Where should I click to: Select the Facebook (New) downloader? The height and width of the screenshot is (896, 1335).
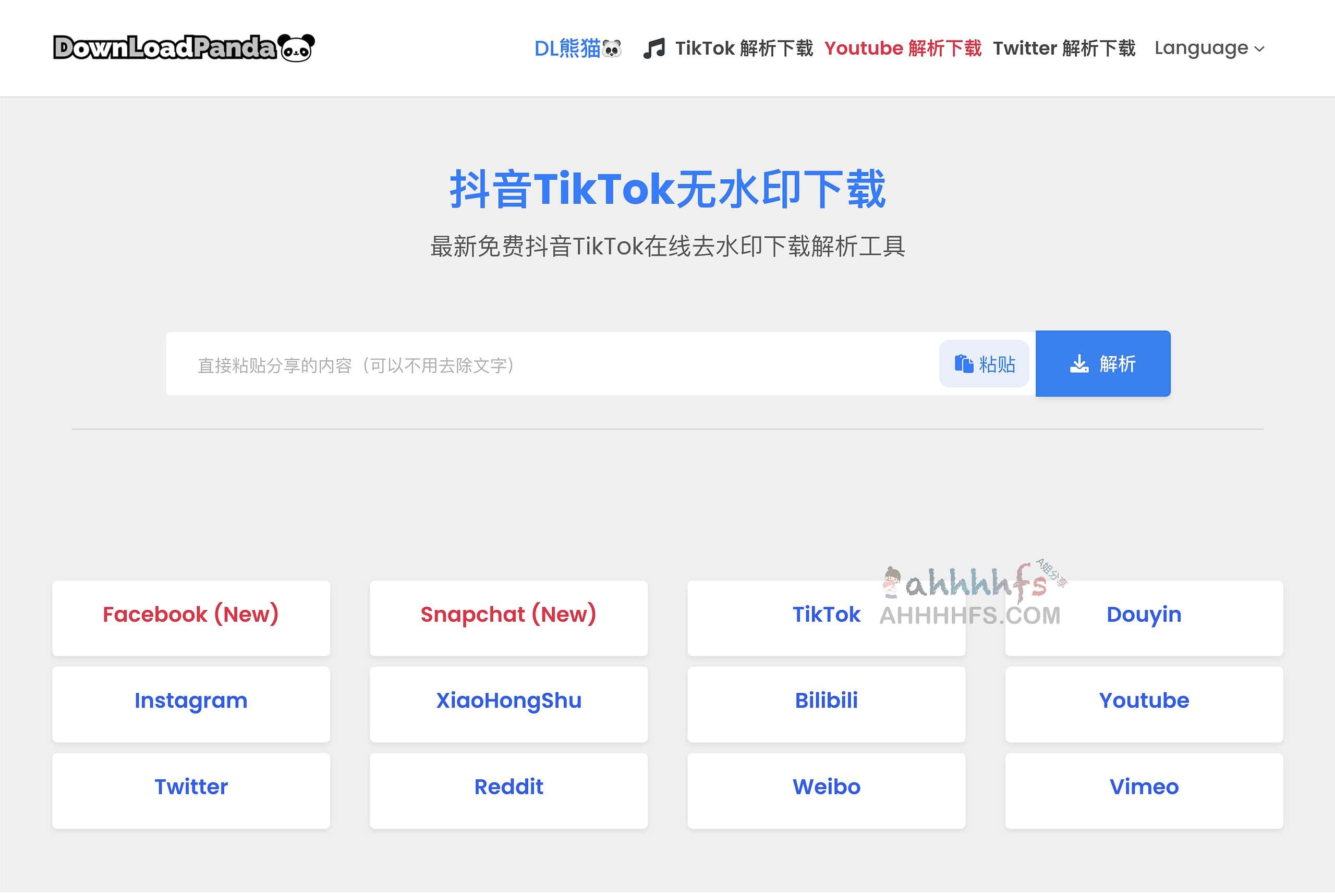point(190,617)
